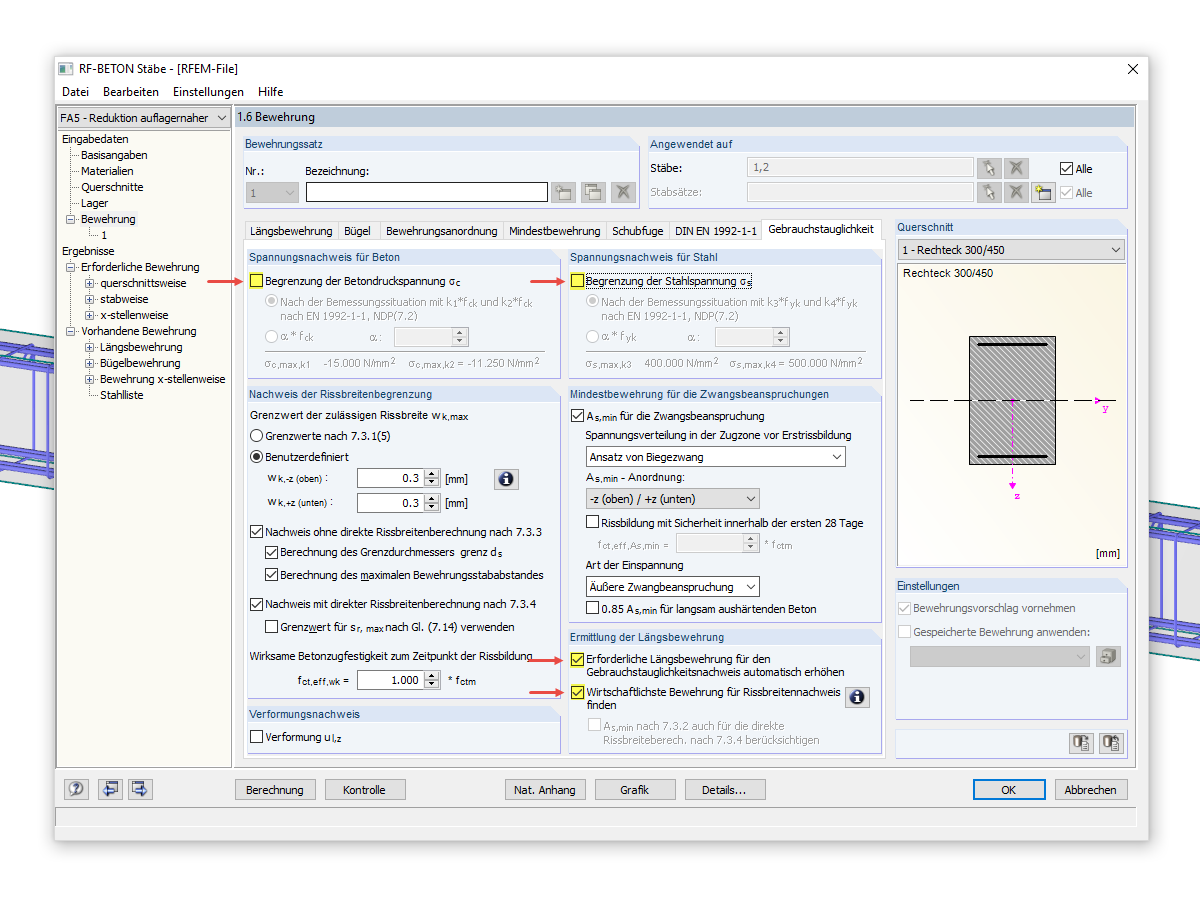Select Stahlliste in the tree
Image resolution: width=1200 pixels, height=900 pixels.
(122, 395)
